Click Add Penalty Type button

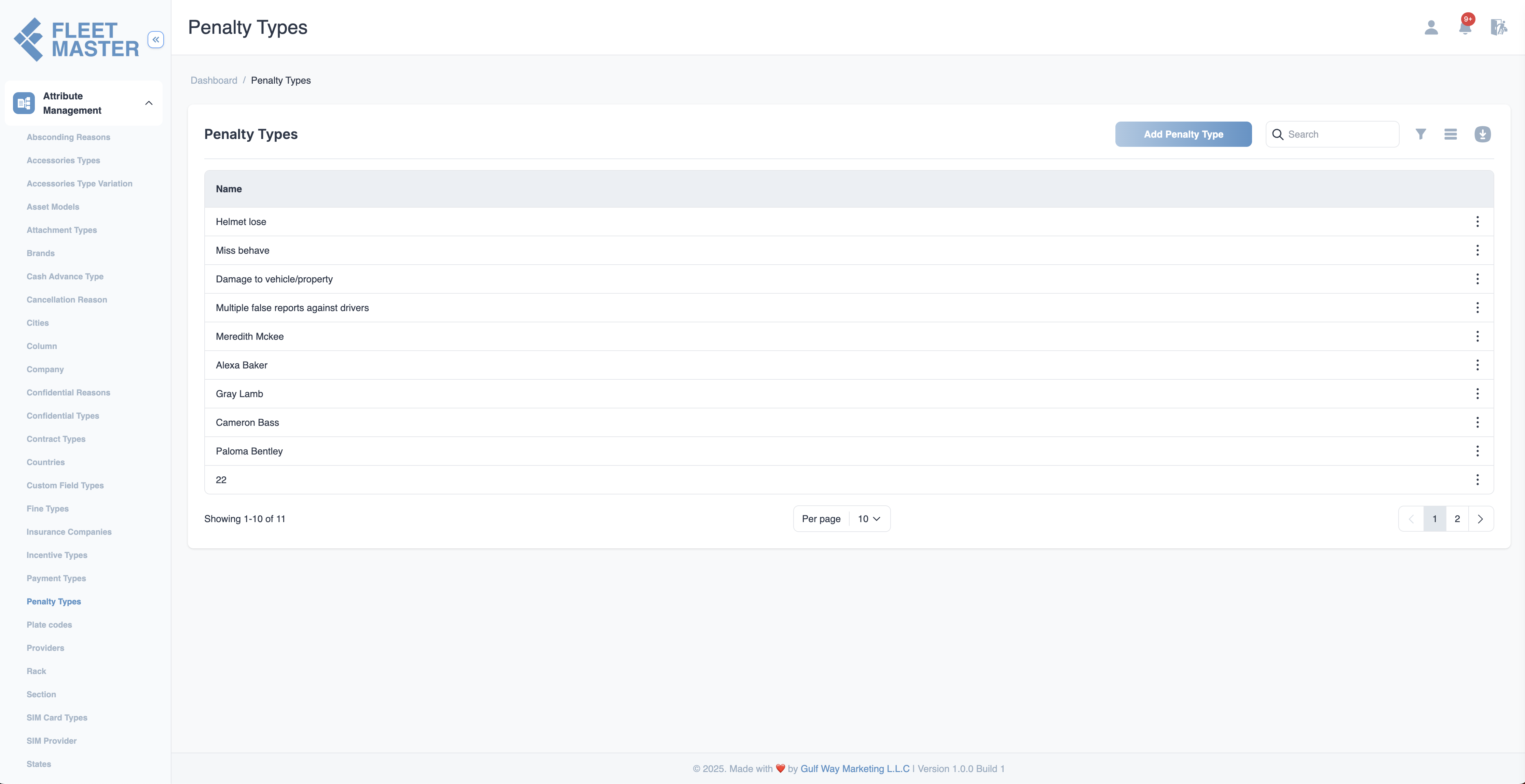(1183, 134)
